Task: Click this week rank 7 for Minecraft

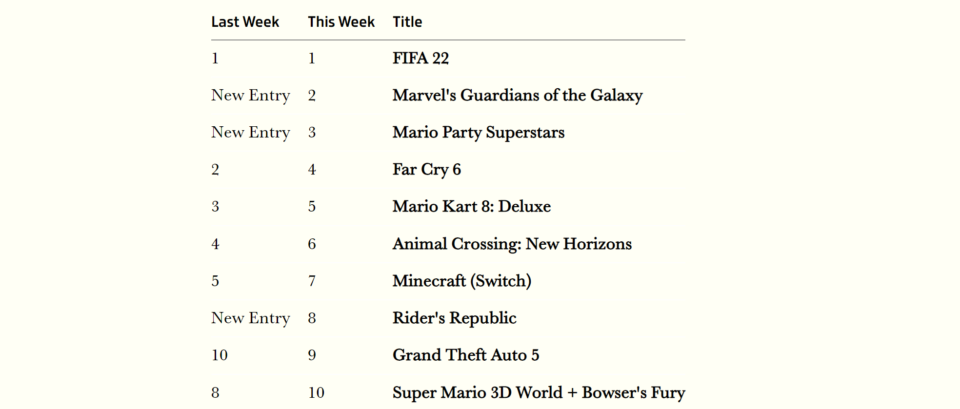Action: [312, 282]
